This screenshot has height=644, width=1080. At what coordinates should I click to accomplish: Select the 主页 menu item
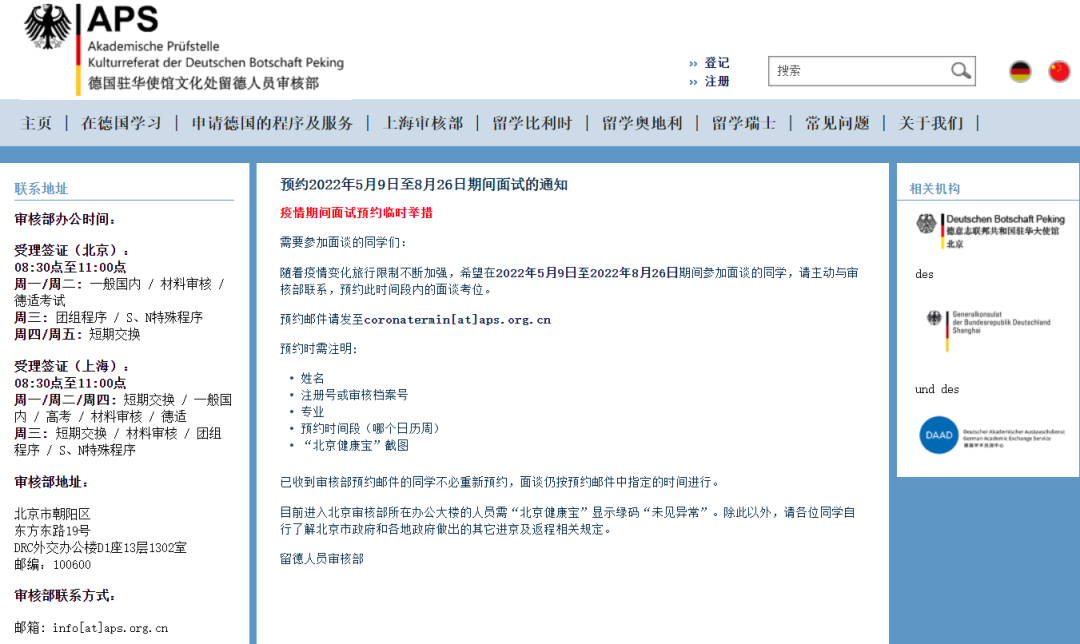[x=35, y=122]
